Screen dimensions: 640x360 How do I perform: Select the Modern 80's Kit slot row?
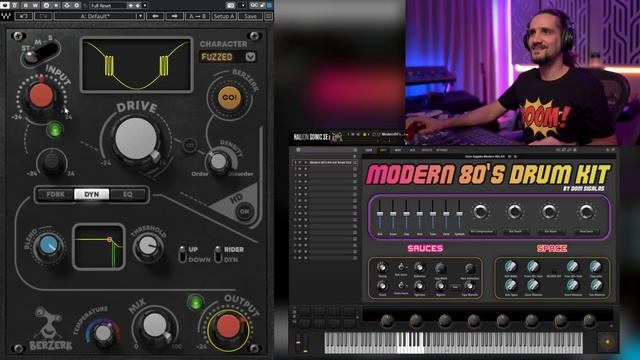click(326, 162)
